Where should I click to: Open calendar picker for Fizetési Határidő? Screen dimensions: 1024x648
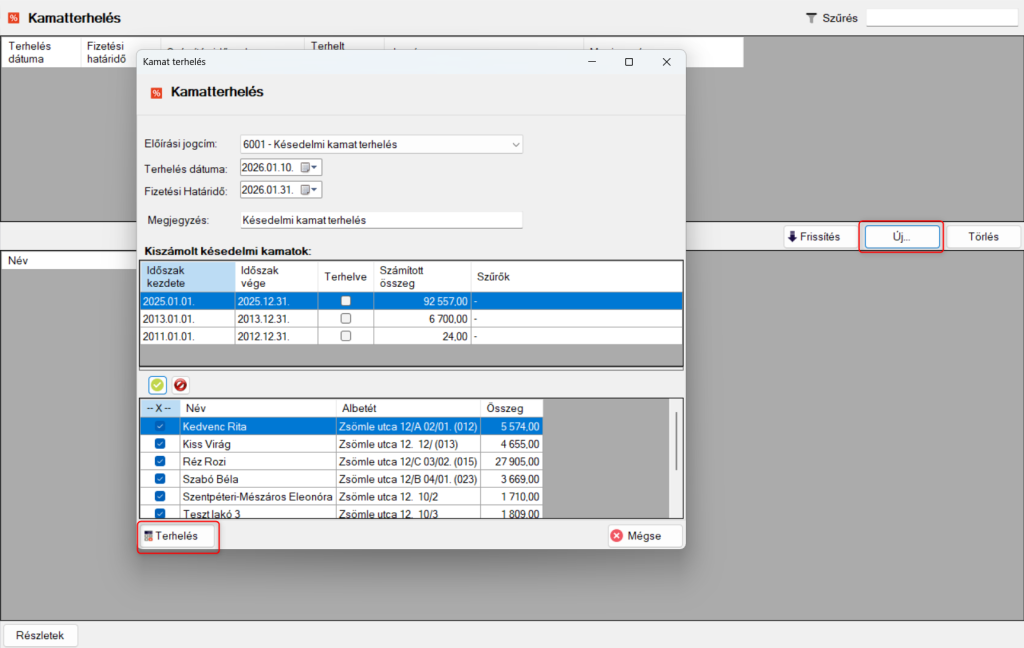pos(305,190)
